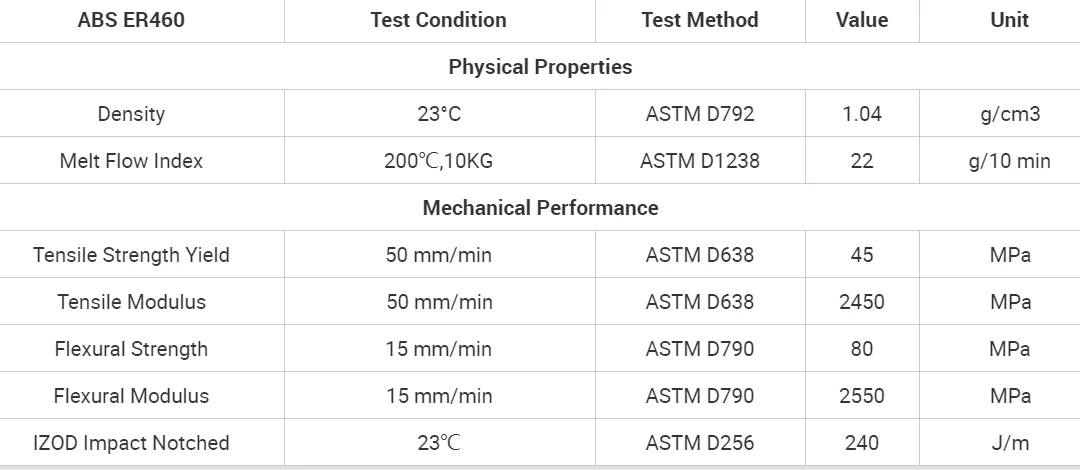
Task: Select the 200℃,10KG test condition cell
Action: point(439,161)
